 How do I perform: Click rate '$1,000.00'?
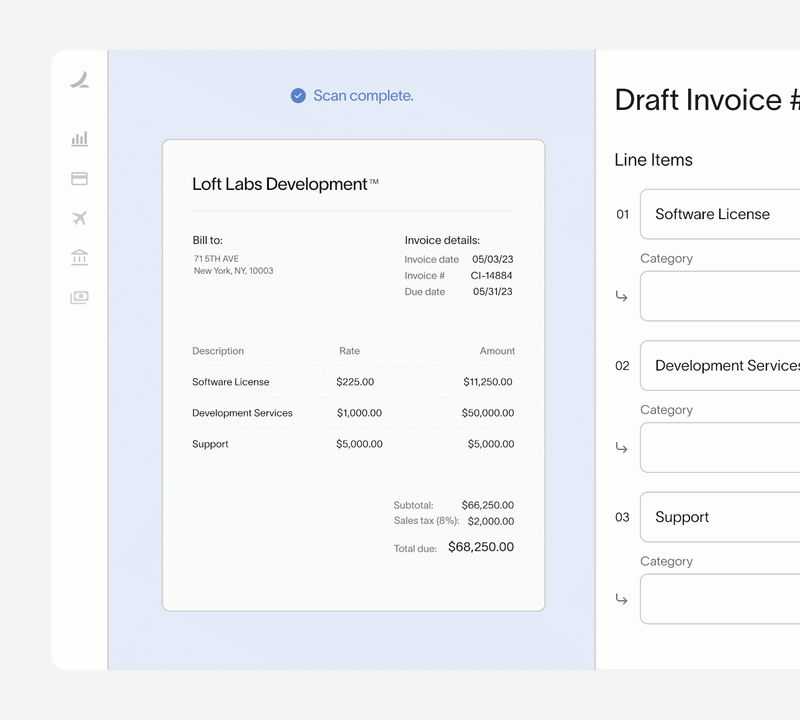[x=359, y=413]
